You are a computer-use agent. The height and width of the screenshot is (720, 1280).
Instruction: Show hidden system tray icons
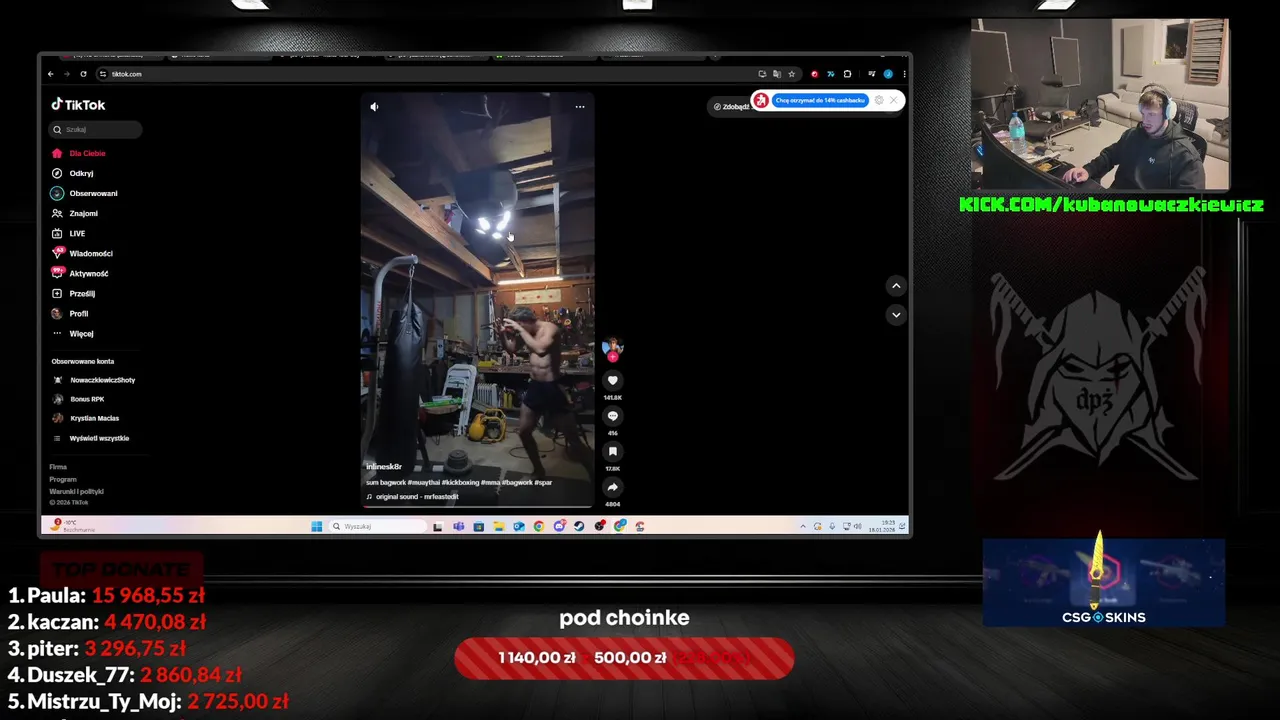click(x=803, y=526)
